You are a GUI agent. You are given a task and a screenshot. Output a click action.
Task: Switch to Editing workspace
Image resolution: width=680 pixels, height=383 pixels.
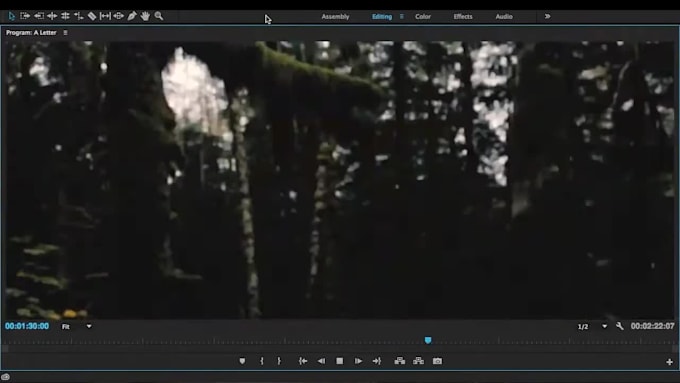[x=382, y=16]
